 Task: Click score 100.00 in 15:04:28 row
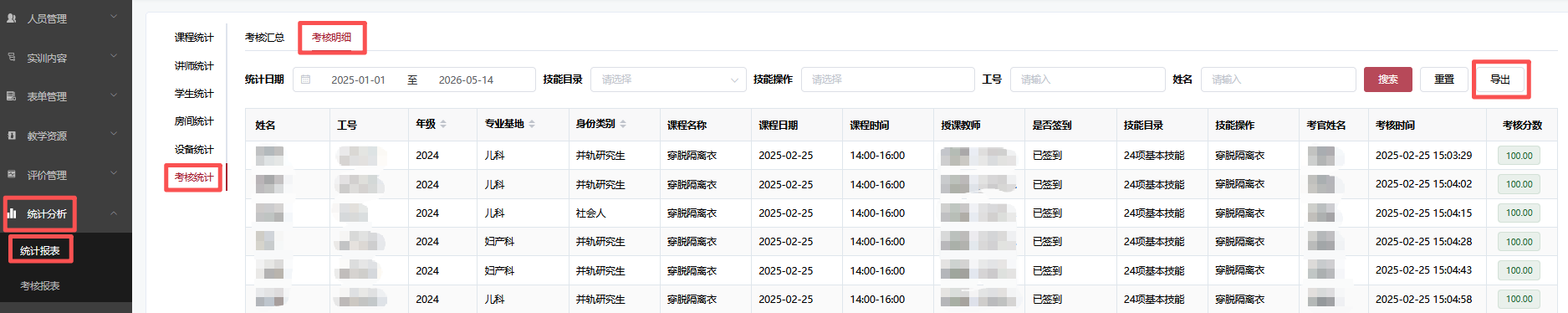1519,242
